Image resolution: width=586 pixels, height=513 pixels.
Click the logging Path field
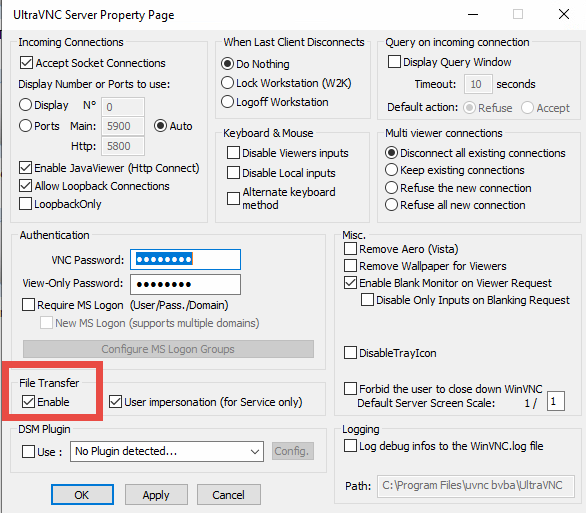pos(476,486)
